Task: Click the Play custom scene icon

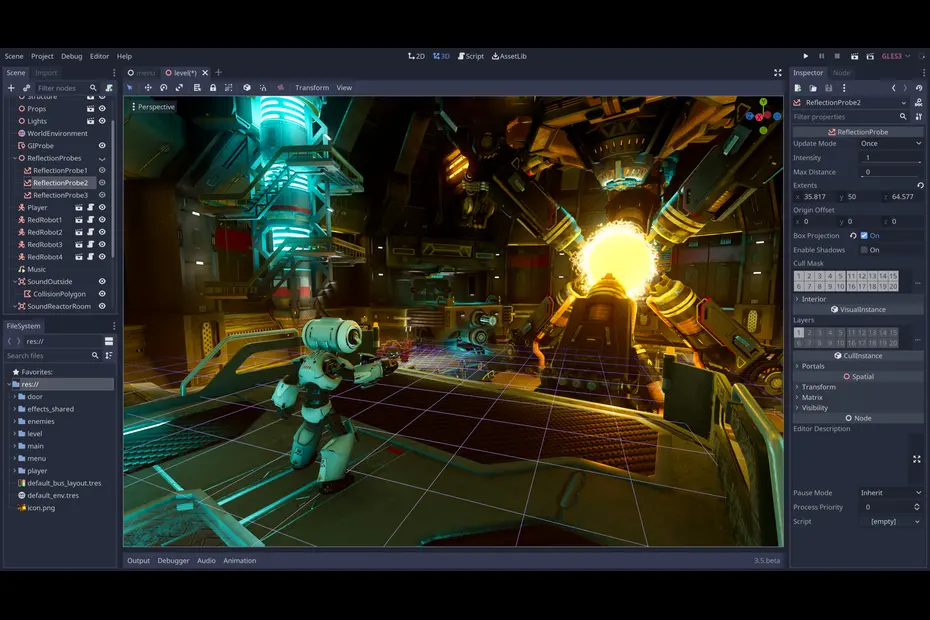Action: point(870,56)
